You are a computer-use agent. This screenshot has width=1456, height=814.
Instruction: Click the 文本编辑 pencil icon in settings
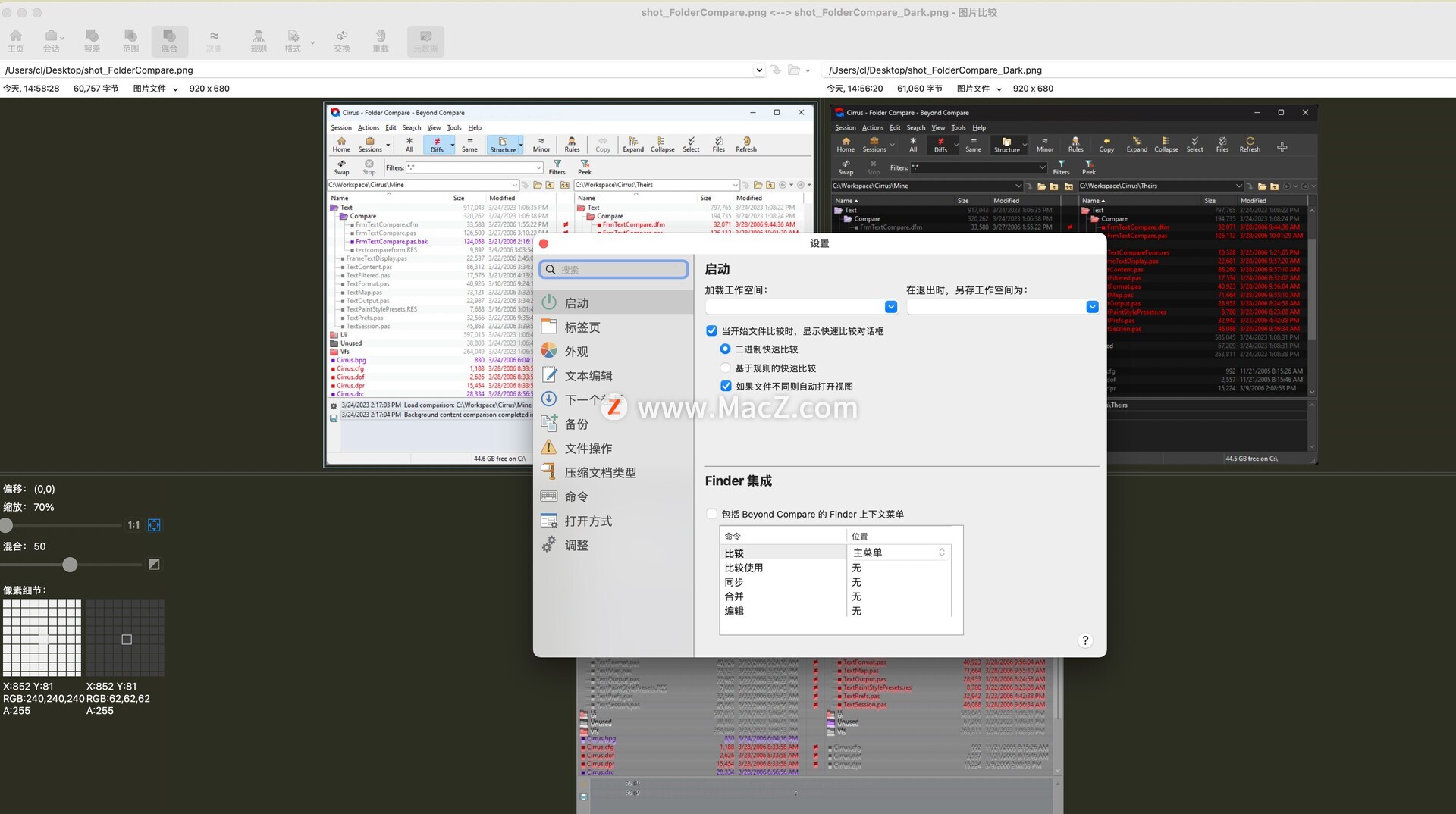click(x=549, y=375)
